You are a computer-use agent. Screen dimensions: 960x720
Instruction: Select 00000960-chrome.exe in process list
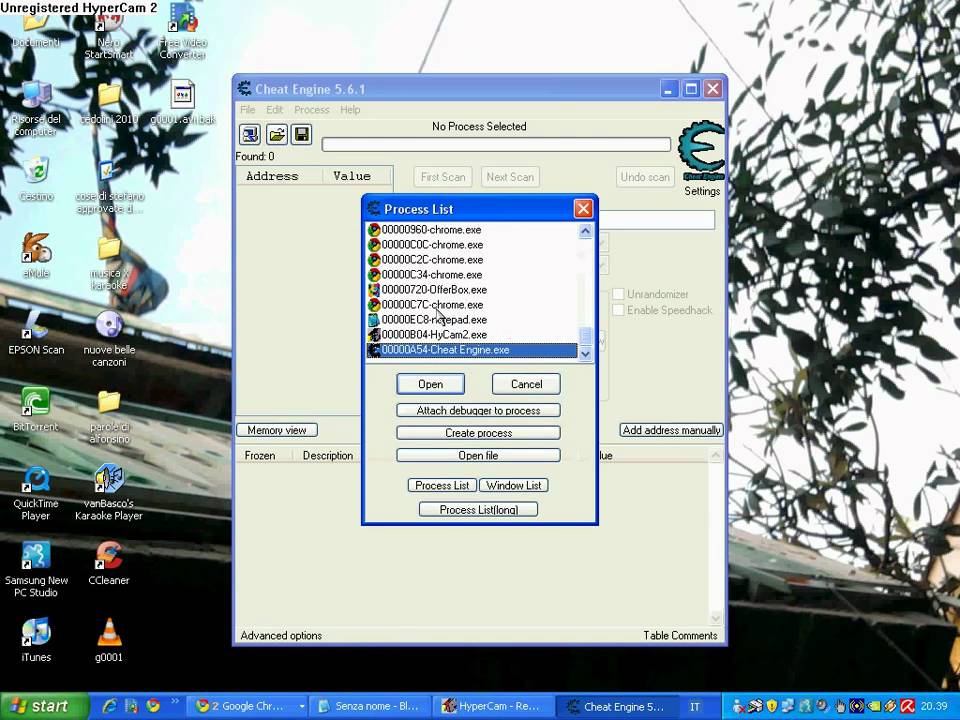point(471,230)
